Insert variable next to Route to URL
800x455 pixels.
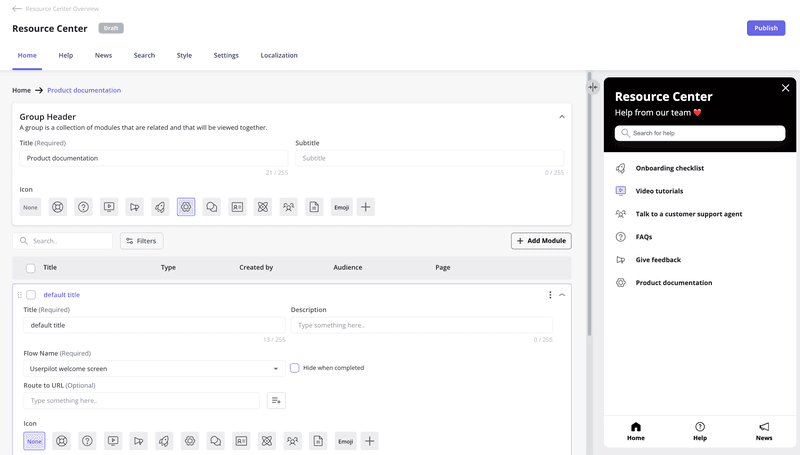[276, 400]
